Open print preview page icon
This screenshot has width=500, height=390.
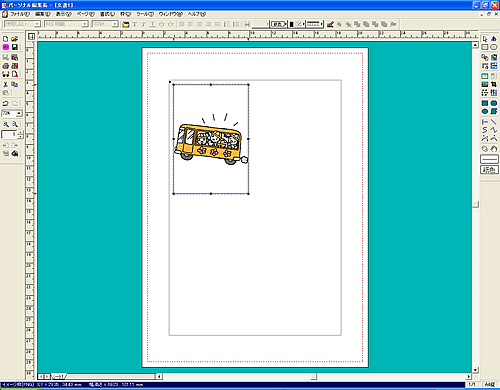click(14, 74)
